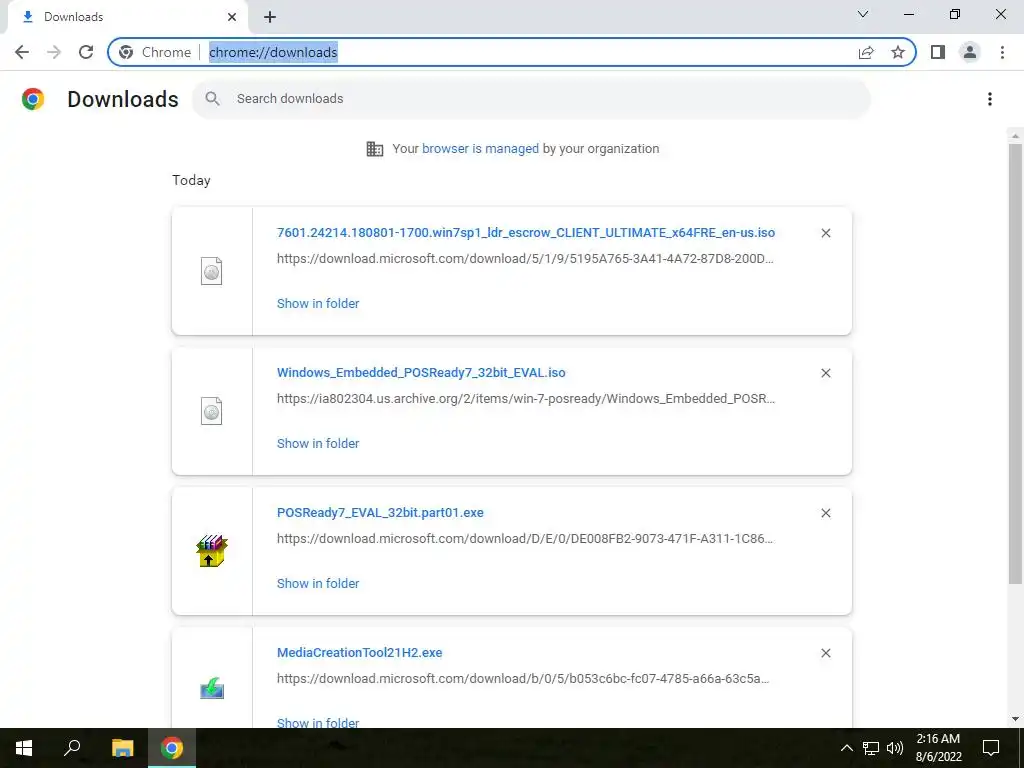Screen dimensions: 1024x768
Task: Click the microsoft.com URL under the win7sp1 ISO
Action: (525, 259)
